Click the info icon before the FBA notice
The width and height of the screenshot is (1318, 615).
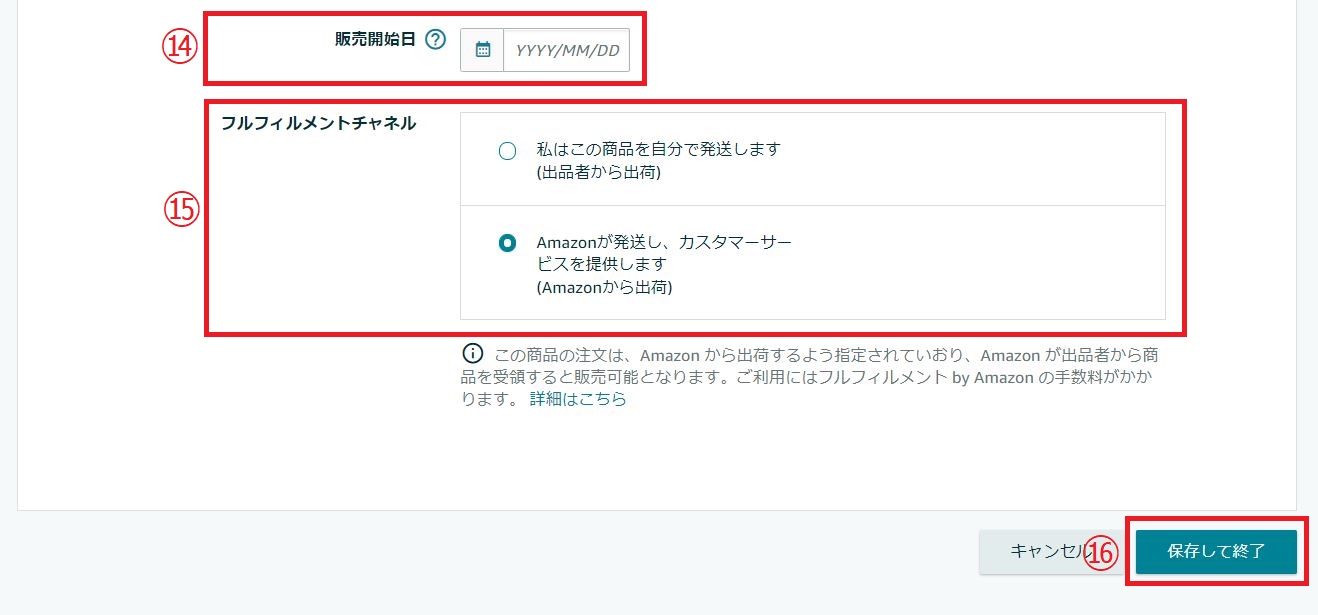[x=472, y=354]
